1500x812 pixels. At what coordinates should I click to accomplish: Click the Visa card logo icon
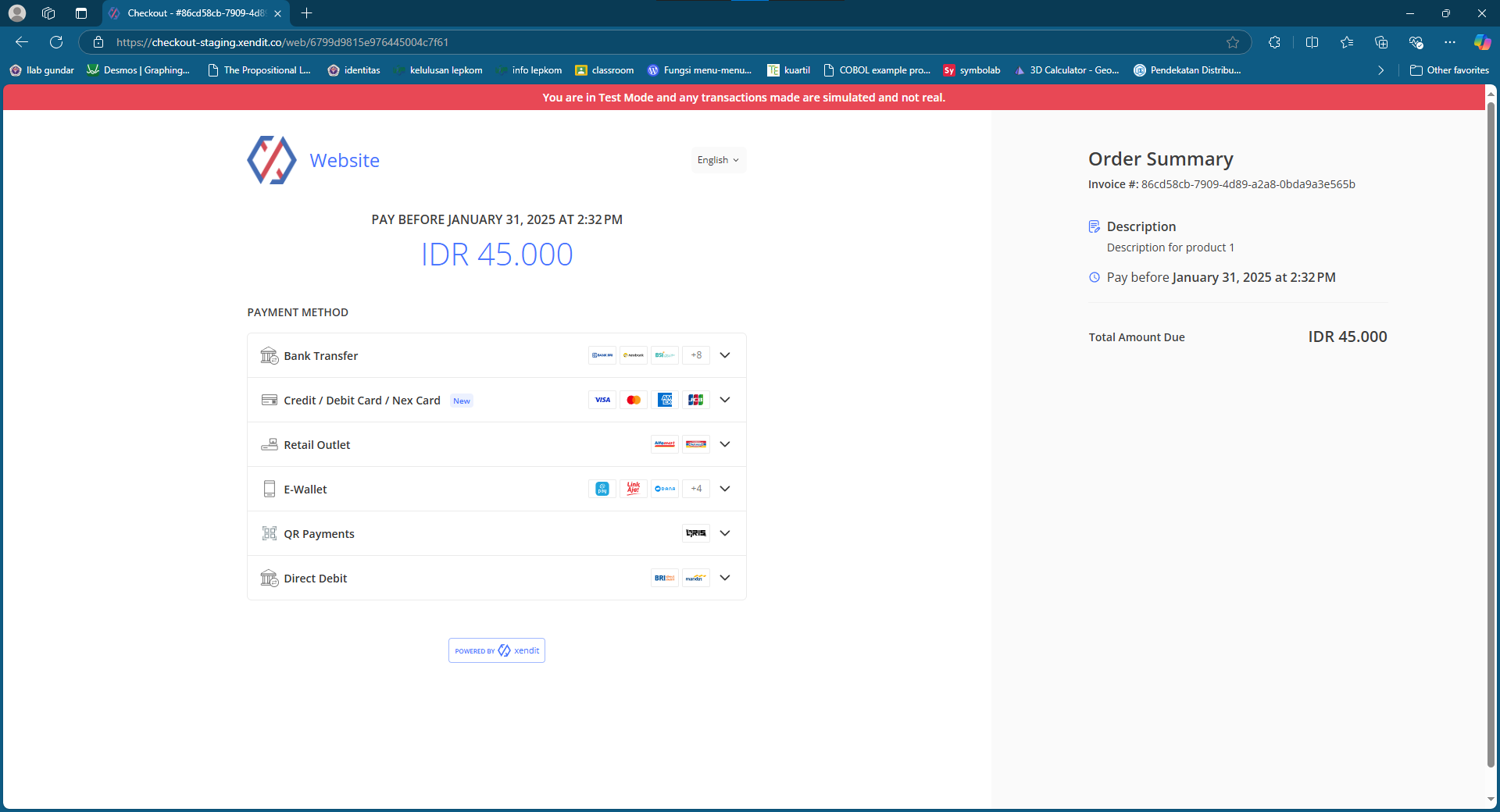click(x=602, y=400)
